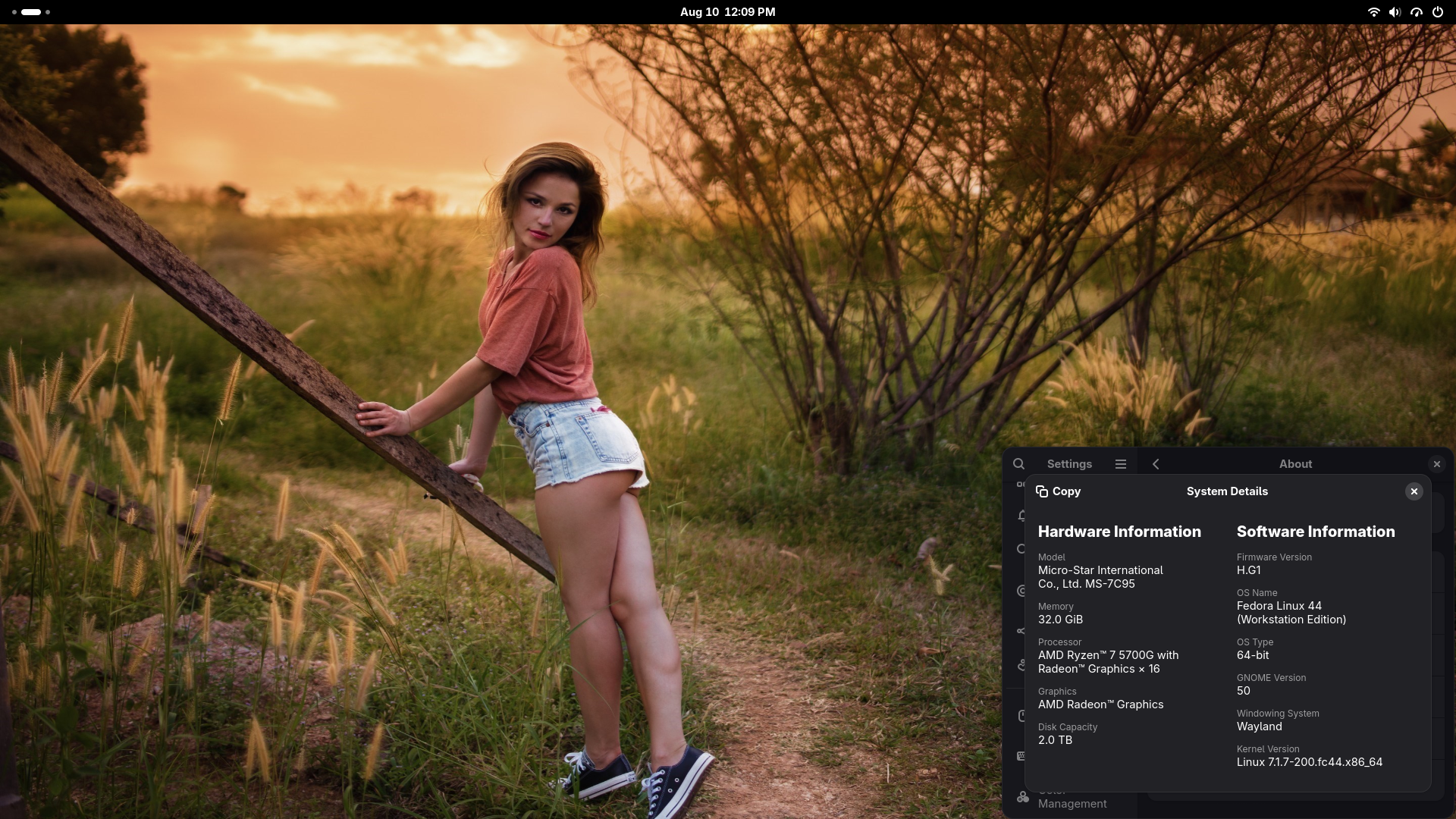The image size is (1456, 819).
Task: Click the "OS Name" label
Action: 1257,593
